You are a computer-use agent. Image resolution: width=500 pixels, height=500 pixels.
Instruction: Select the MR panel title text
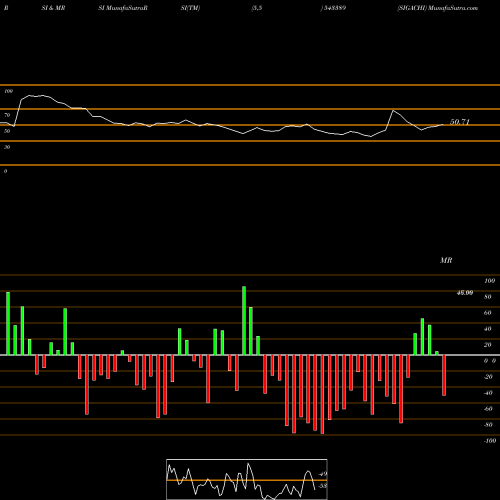point(446,260)
